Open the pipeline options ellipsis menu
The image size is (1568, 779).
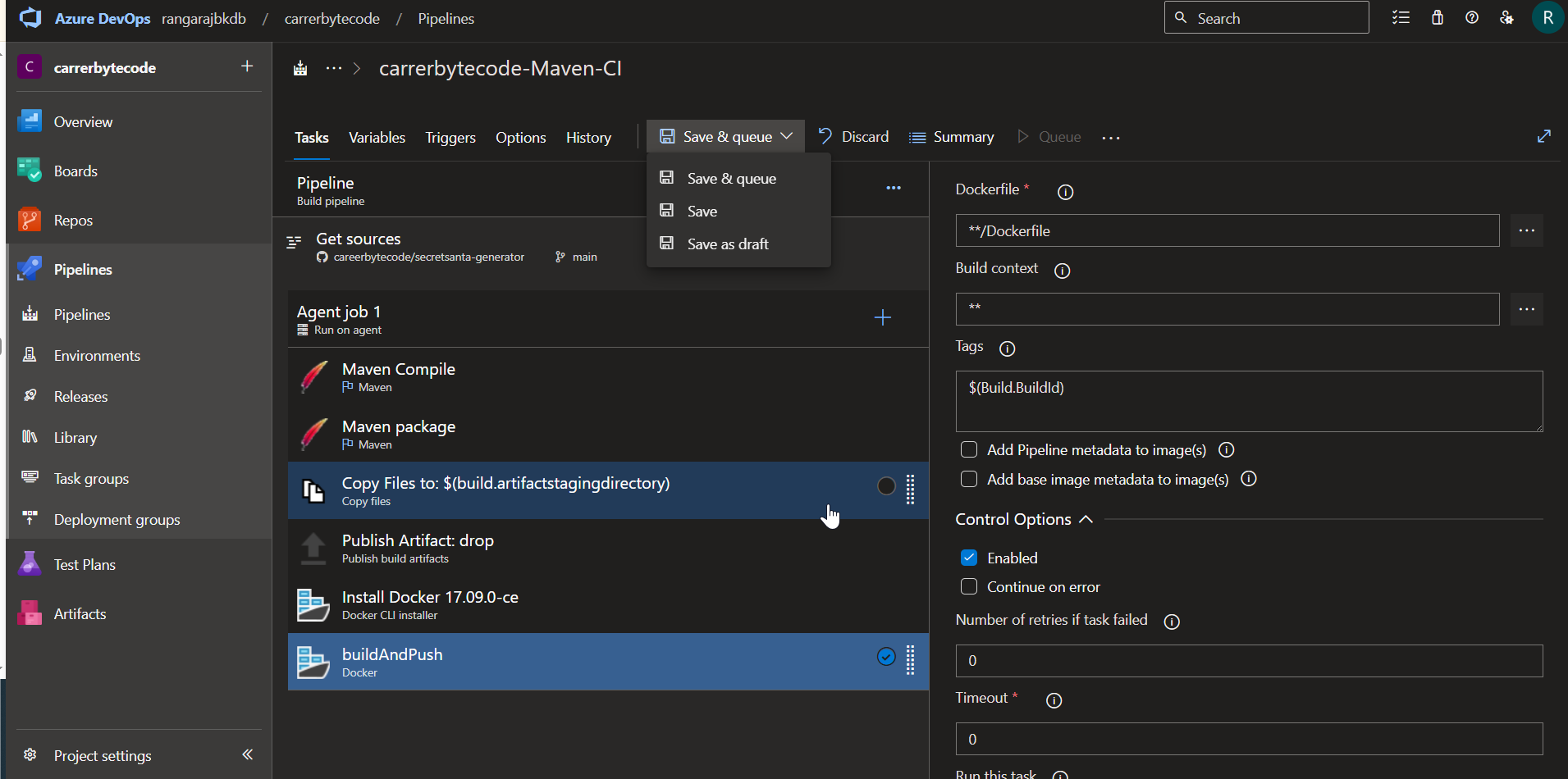(894, 188)
